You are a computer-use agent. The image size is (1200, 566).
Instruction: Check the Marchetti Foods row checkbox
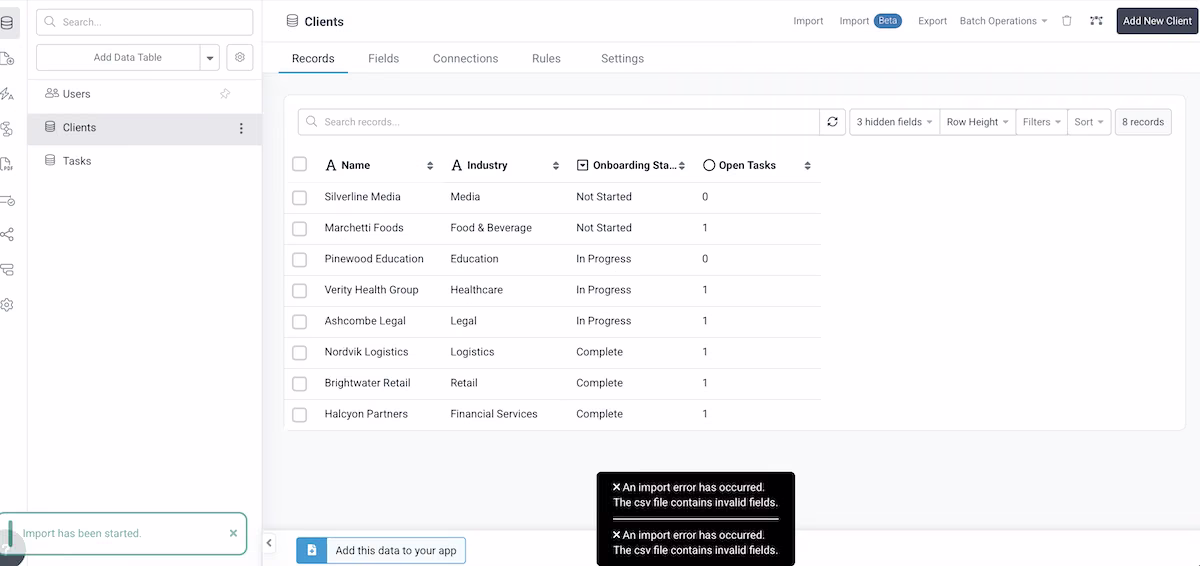click(x=299, y=229)
